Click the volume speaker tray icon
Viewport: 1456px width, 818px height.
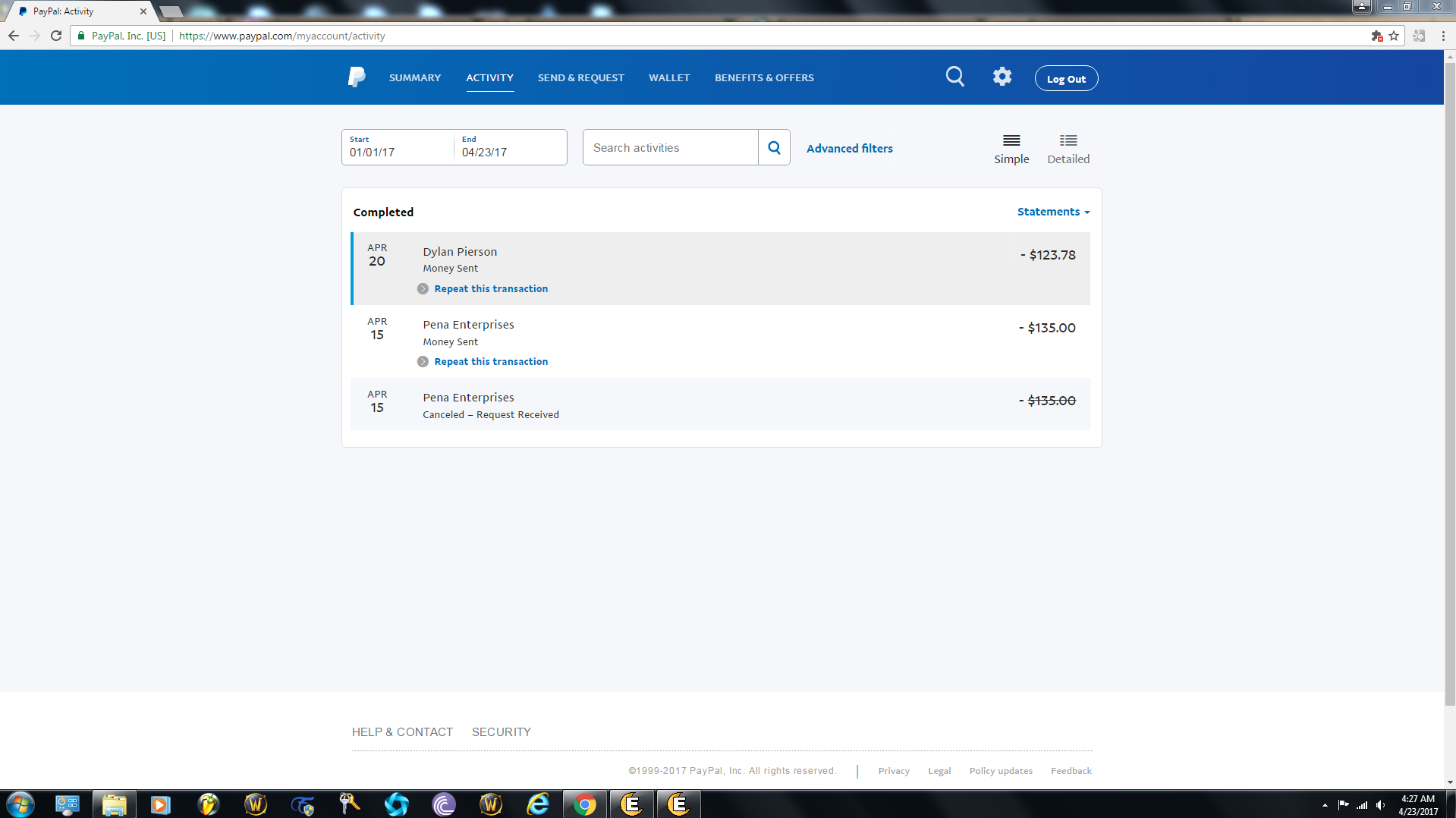click(1380, 804)
